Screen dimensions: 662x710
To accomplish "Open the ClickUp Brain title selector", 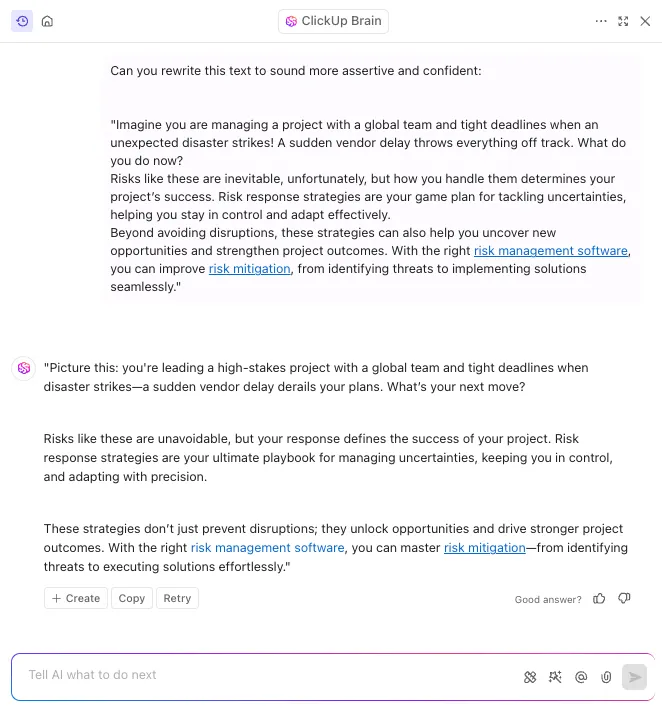I will (x=333, y=21).
